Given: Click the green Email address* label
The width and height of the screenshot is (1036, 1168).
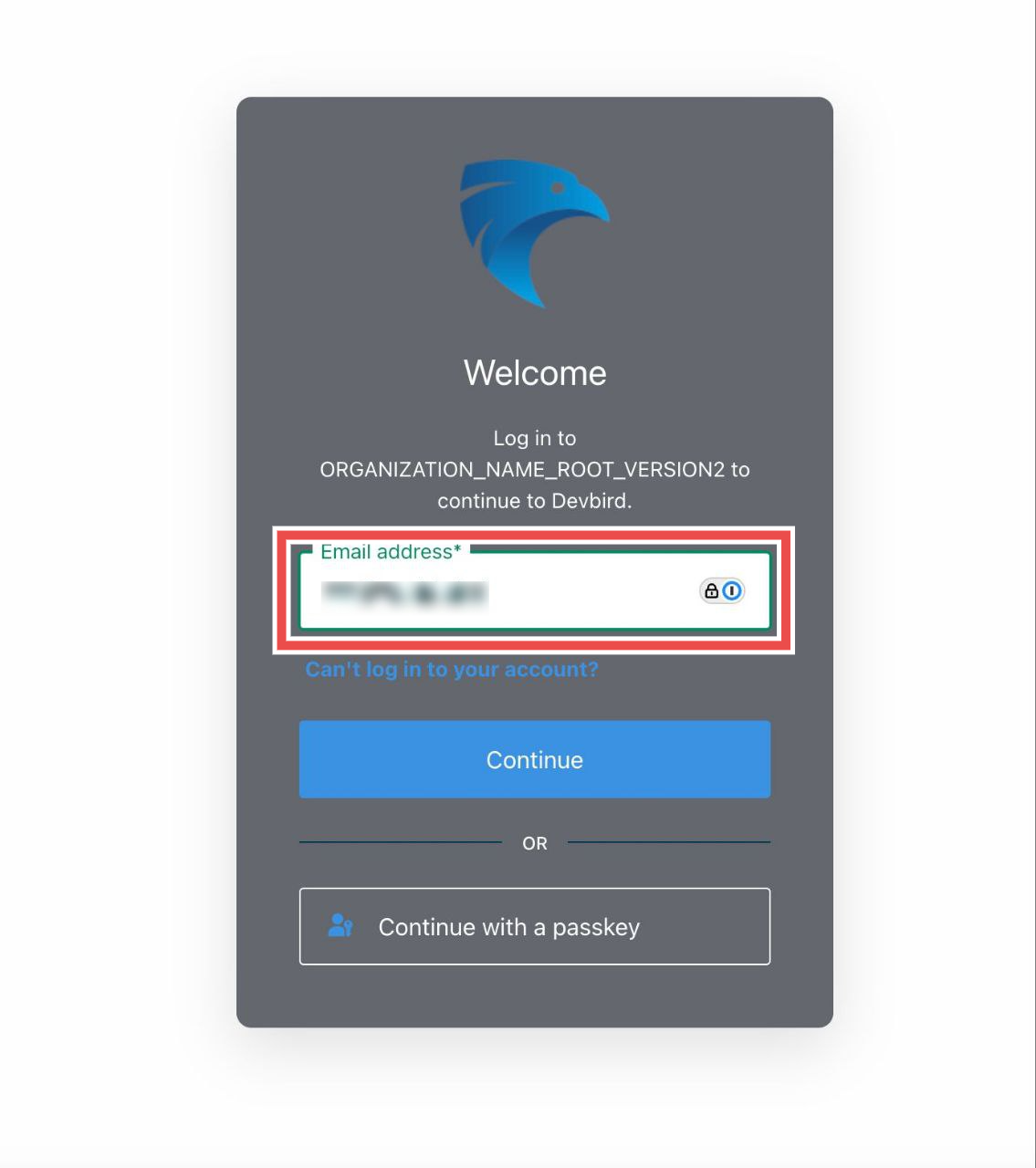Looking at the screenshot, I should pyautogui.click(x=391, y=552).
